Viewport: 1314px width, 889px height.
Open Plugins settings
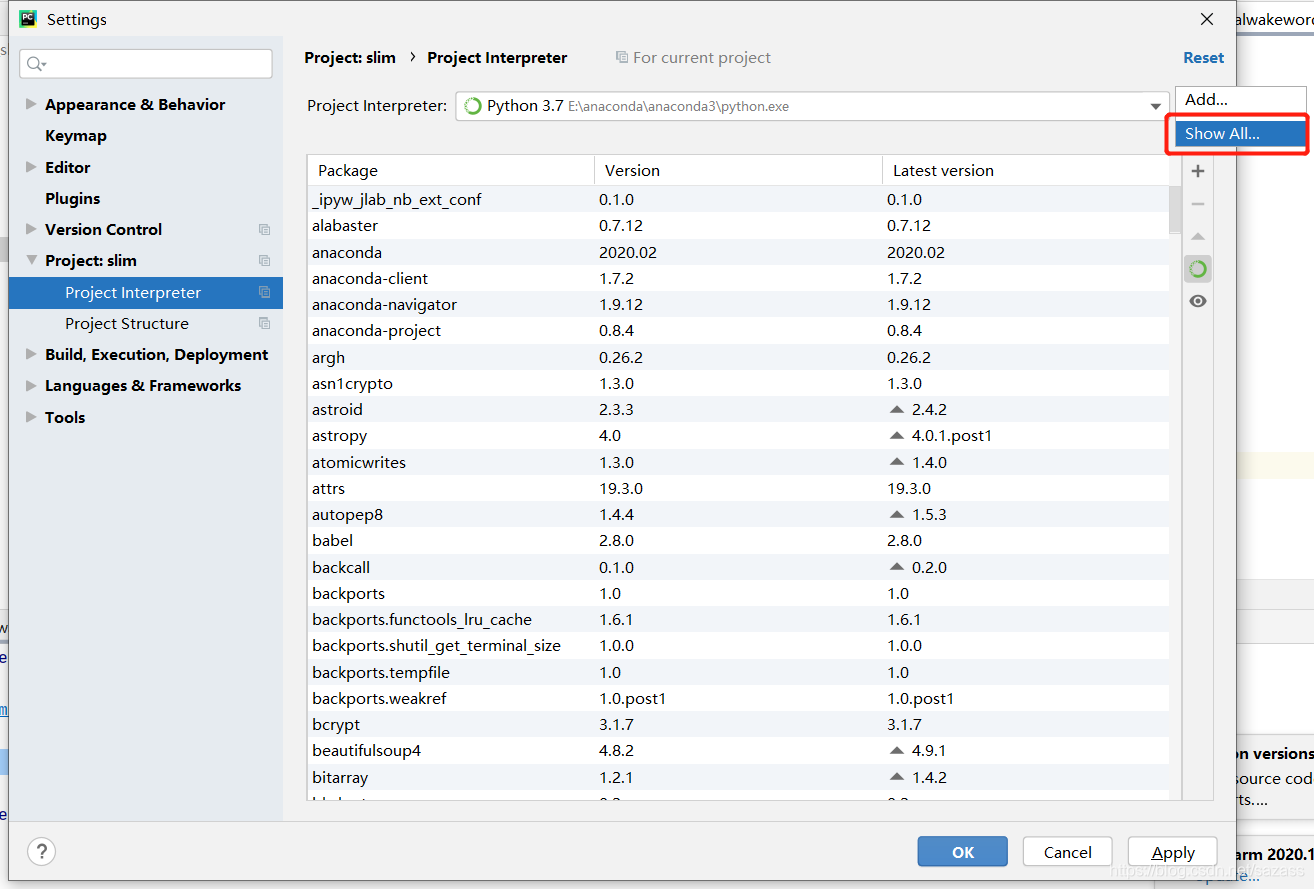73,198
